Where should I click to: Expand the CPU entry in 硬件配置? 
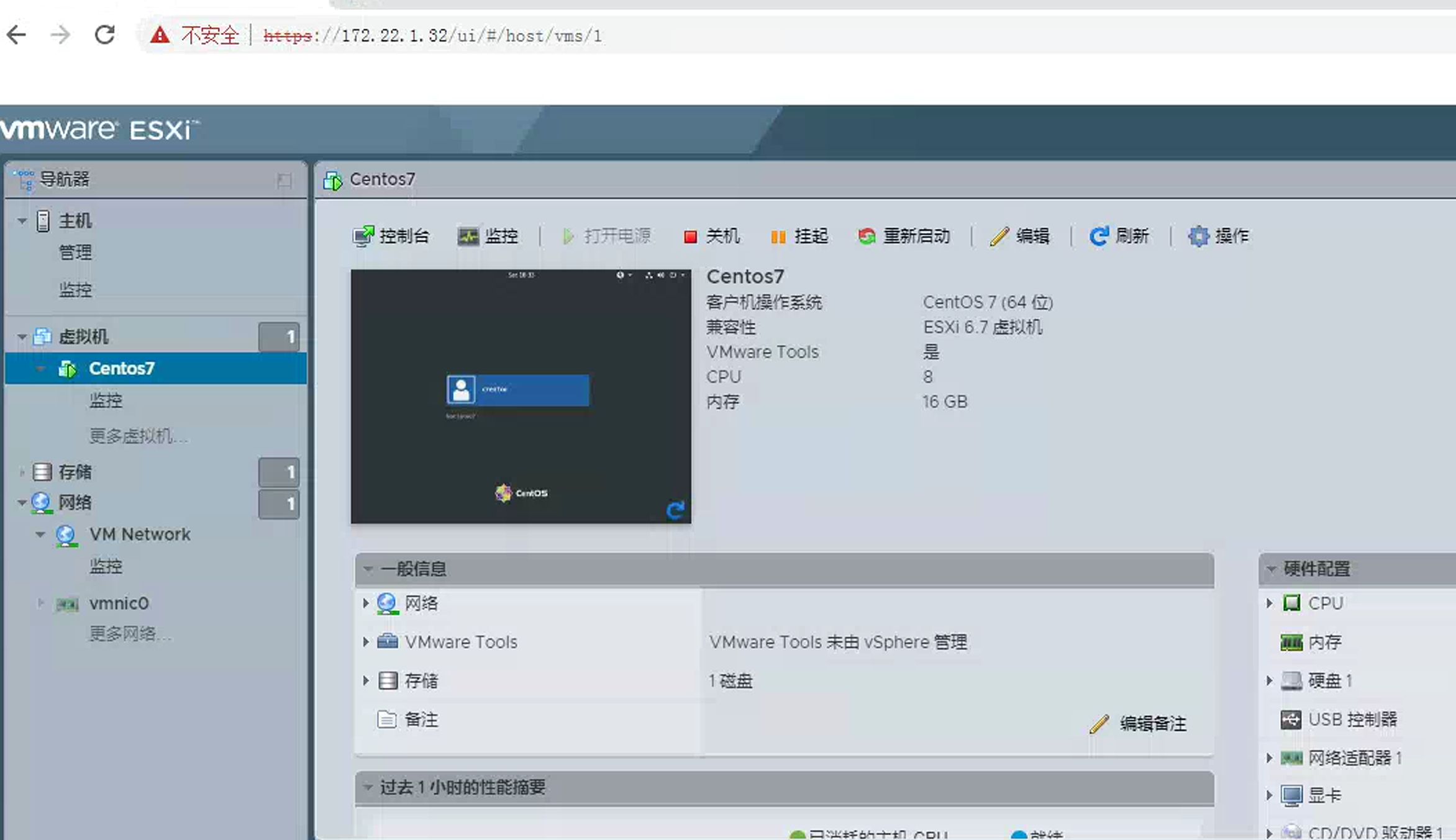coord(1270,603)
